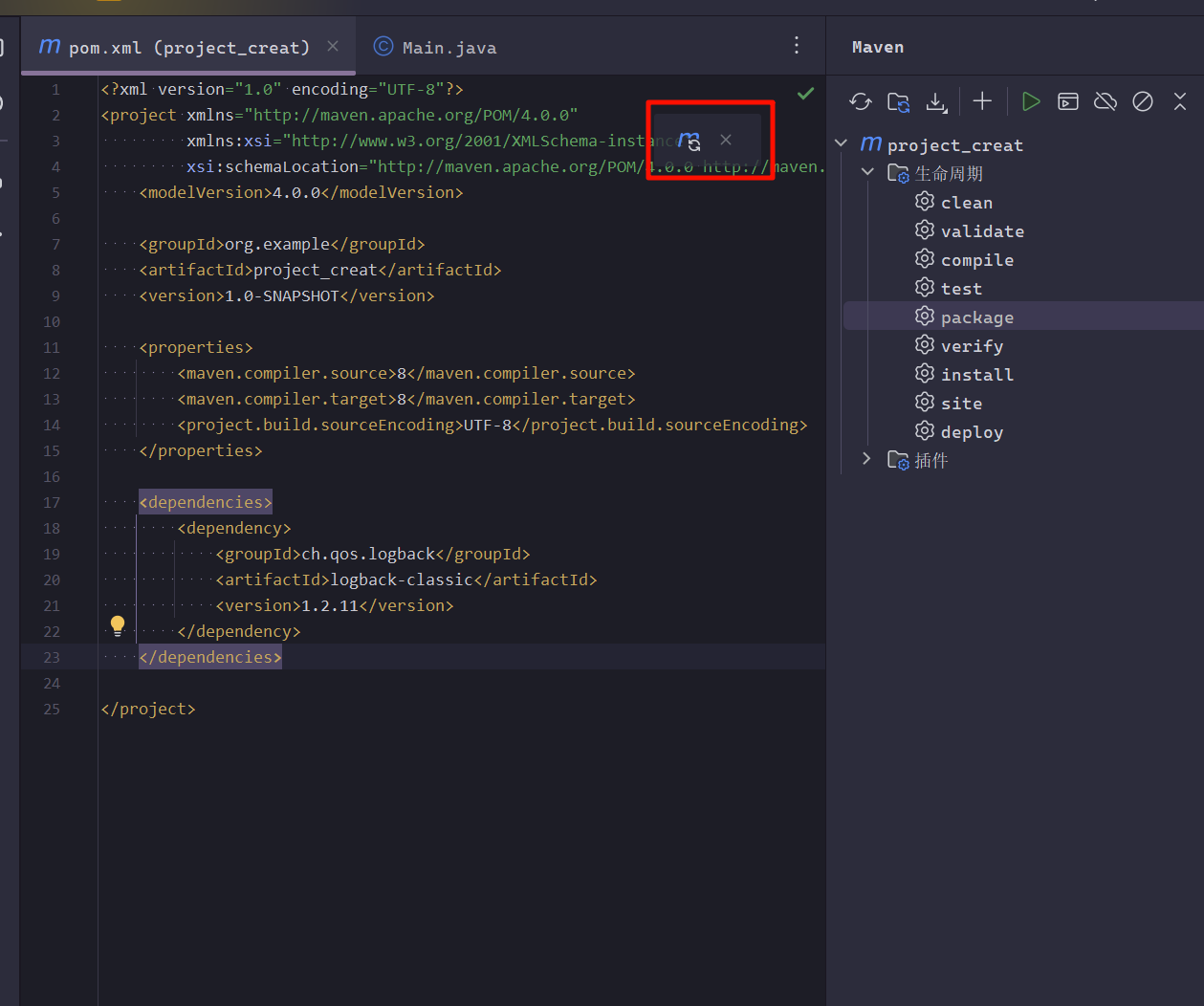Screen dimensions: 1204x1006
Task: Select the install lifecycle goal
Action: [x=976, y=375]
